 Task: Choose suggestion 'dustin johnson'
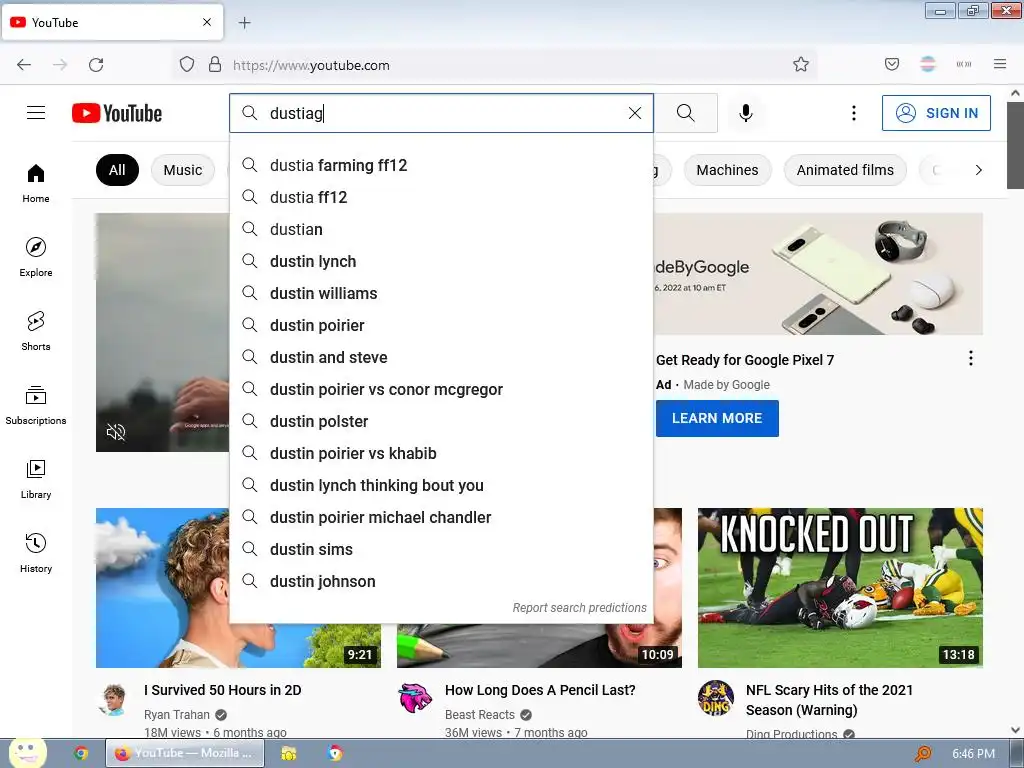pos(441,581)
